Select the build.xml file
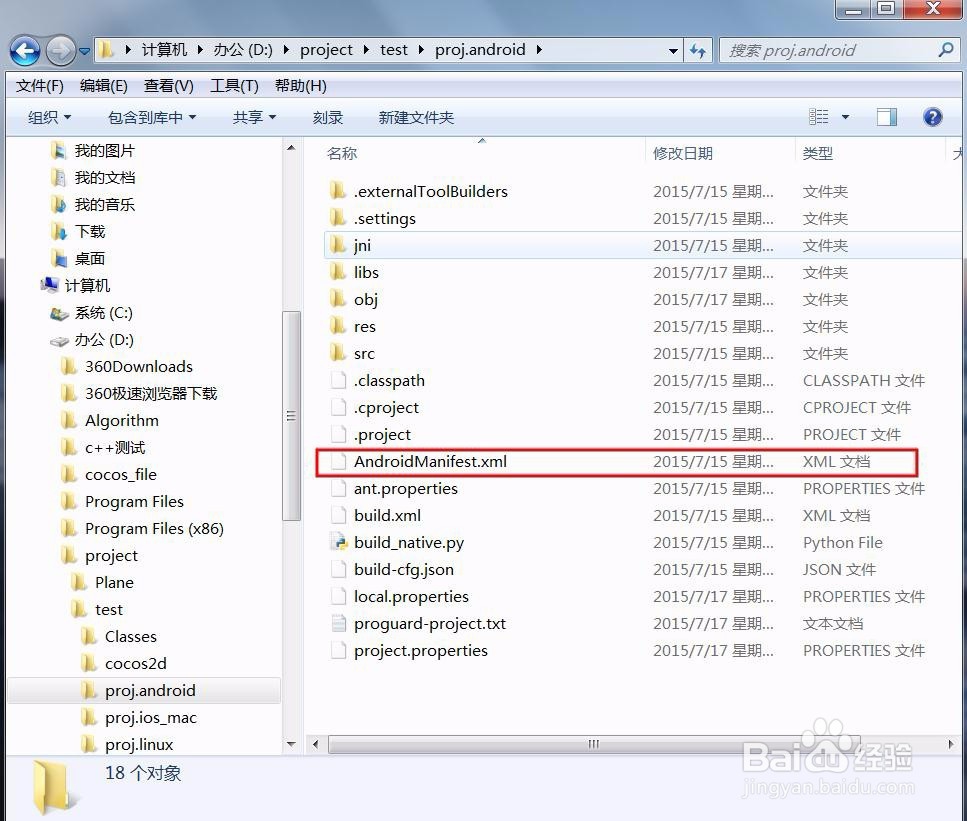 point(387,516)
